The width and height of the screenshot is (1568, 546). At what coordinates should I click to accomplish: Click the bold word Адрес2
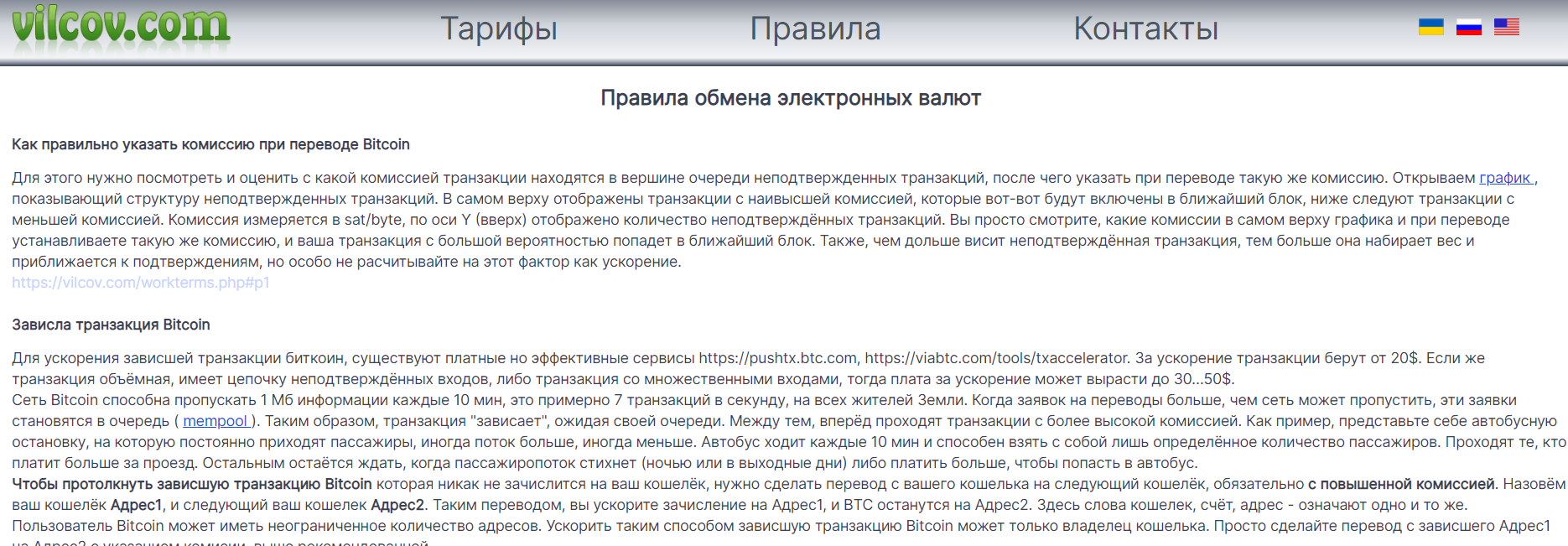(397, 505)
